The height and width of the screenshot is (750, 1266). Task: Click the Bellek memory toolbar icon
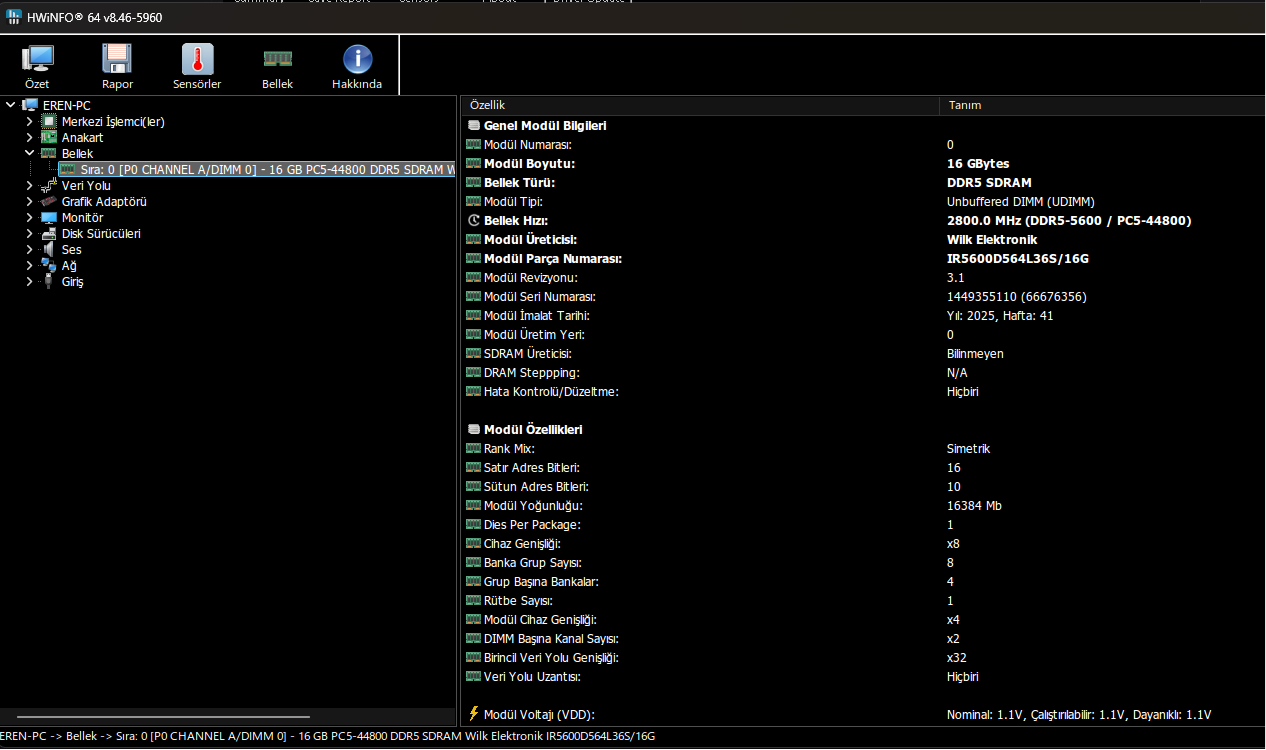click(x=277, y=60)
